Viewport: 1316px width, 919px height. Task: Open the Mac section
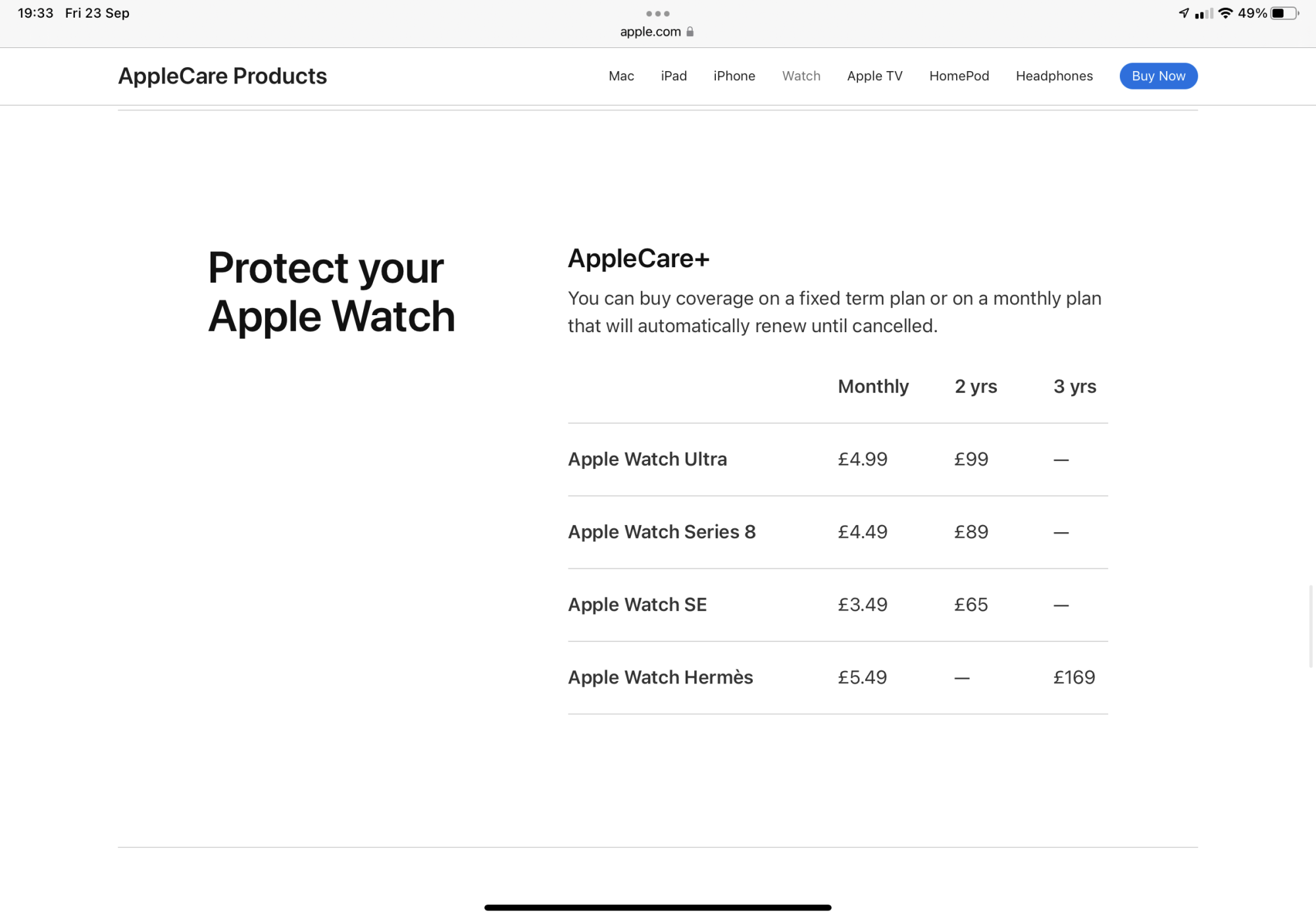click(621, 76)
